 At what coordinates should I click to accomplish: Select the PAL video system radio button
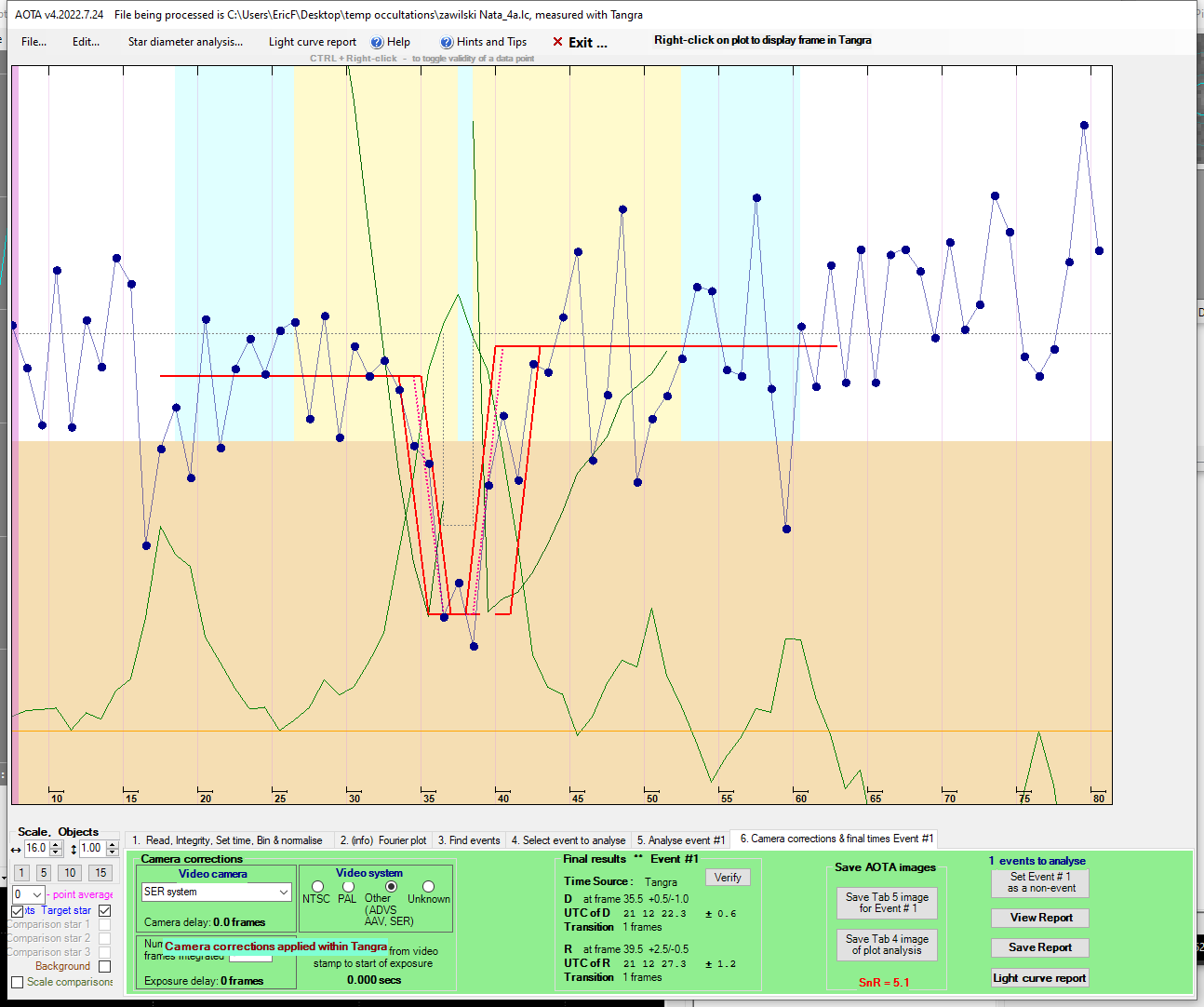coord(348,887)
